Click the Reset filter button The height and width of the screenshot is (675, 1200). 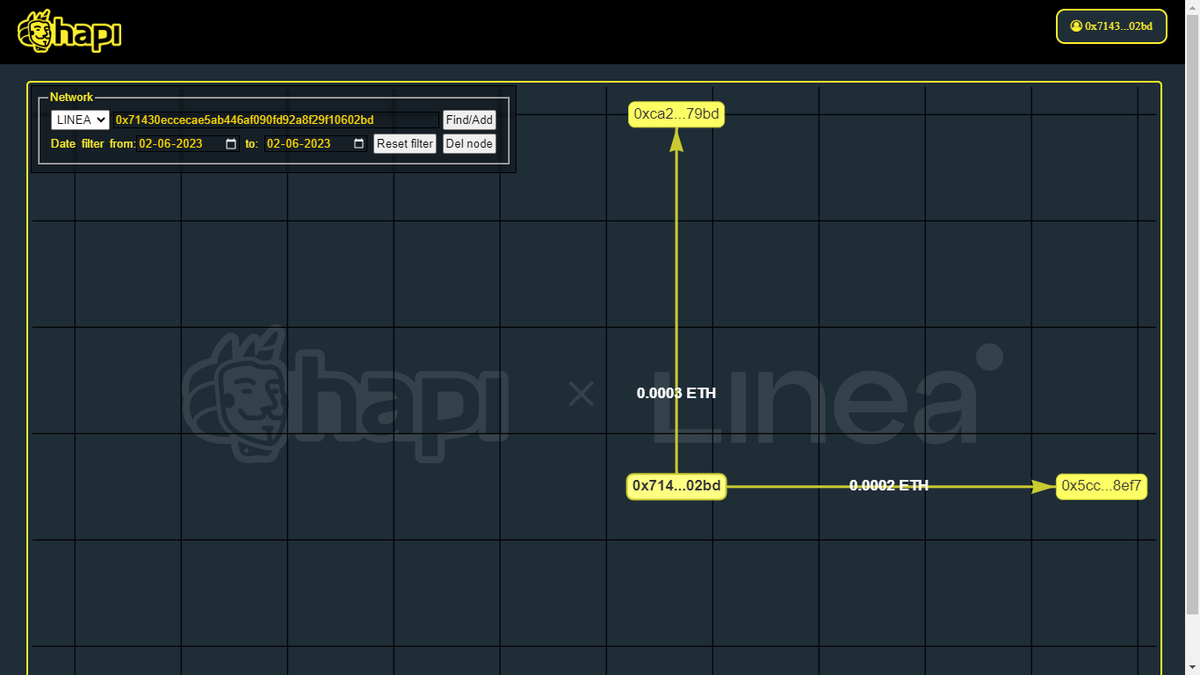point(405,144)
